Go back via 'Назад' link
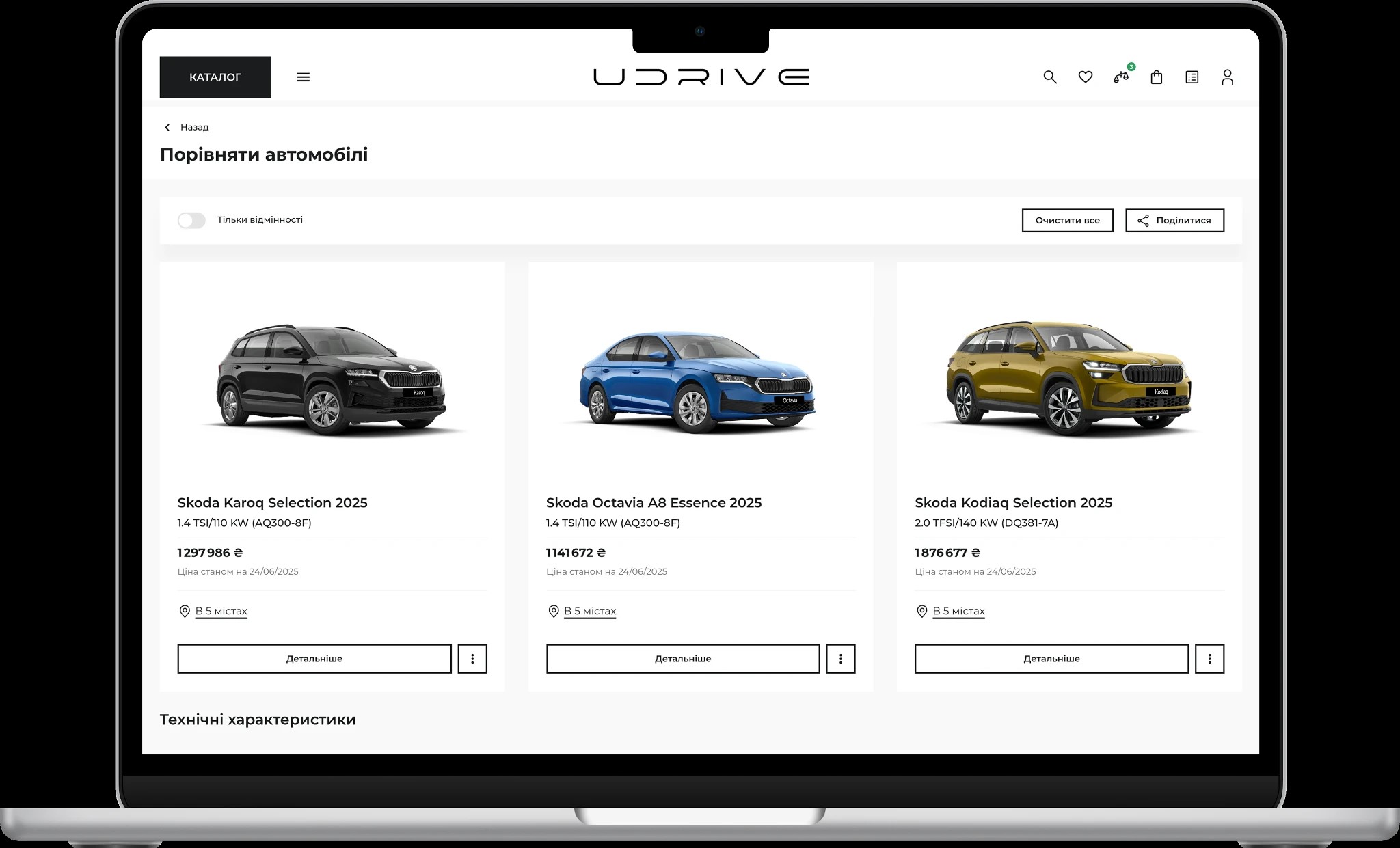 click(x=187, y=127)
